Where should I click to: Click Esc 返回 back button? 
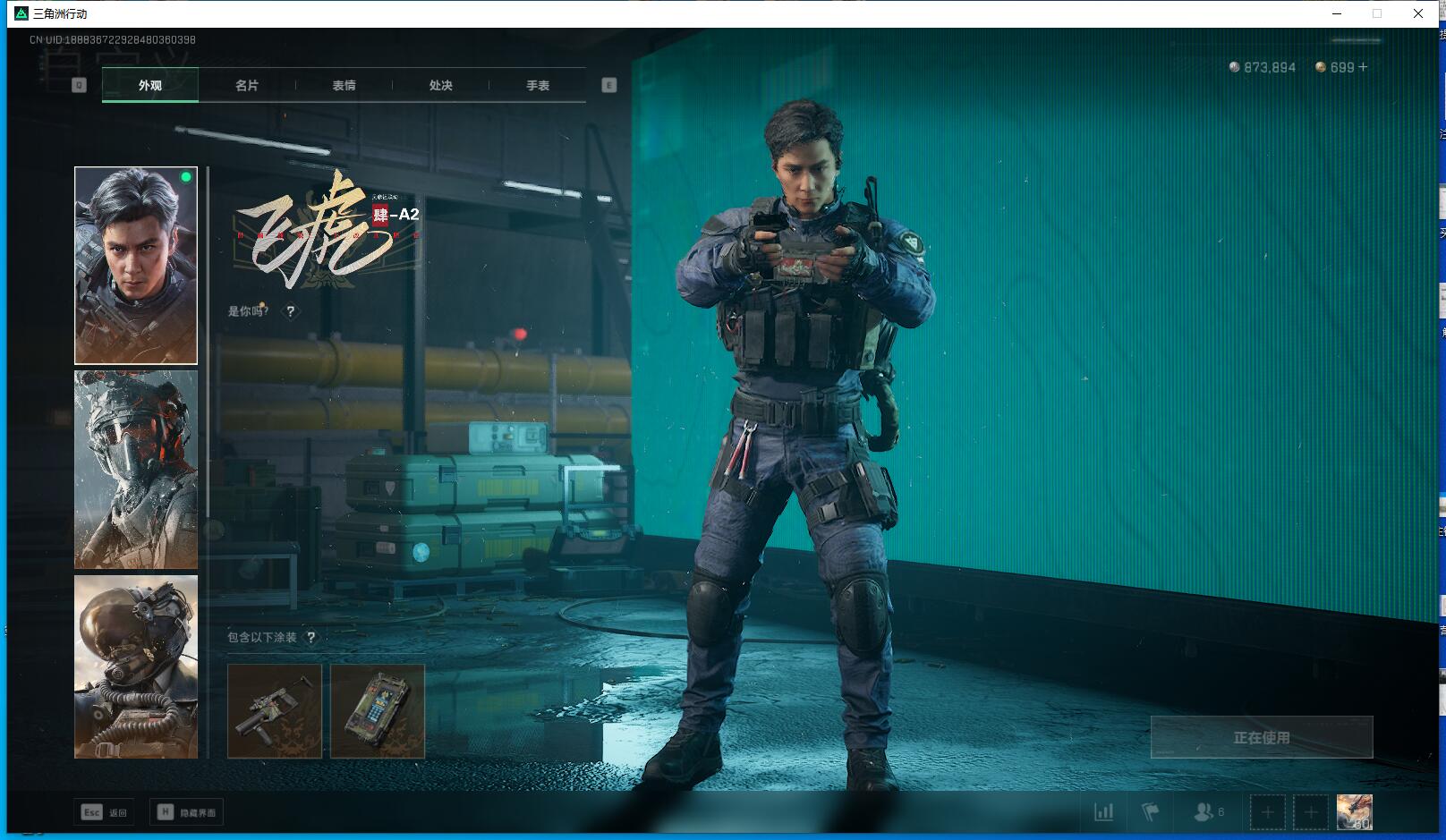105,812
